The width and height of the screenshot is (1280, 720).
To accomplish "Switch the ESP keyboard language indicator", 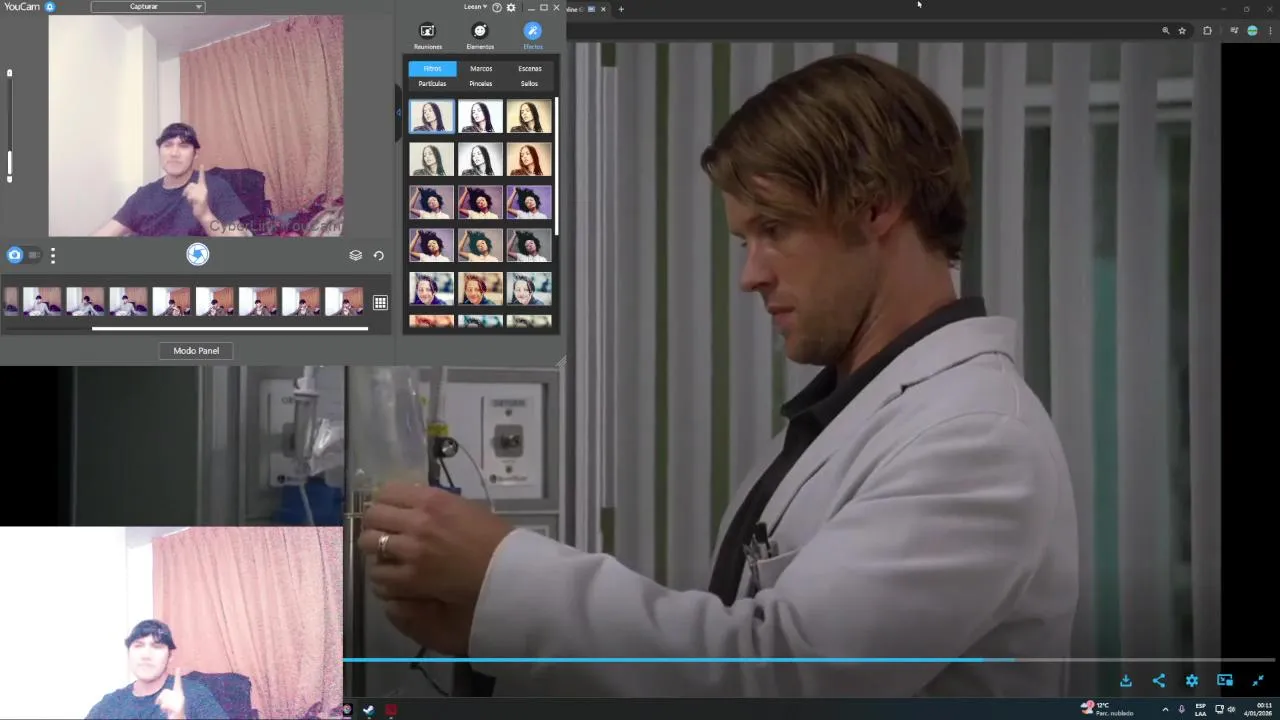I will click(1201, 710).
